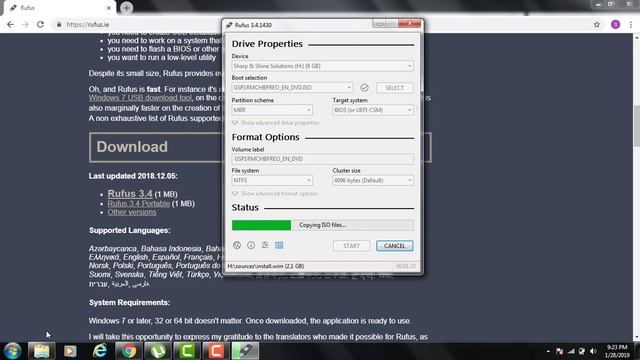Expand Show advanced drive properties

pyautogui.click(x=276, y=123)
